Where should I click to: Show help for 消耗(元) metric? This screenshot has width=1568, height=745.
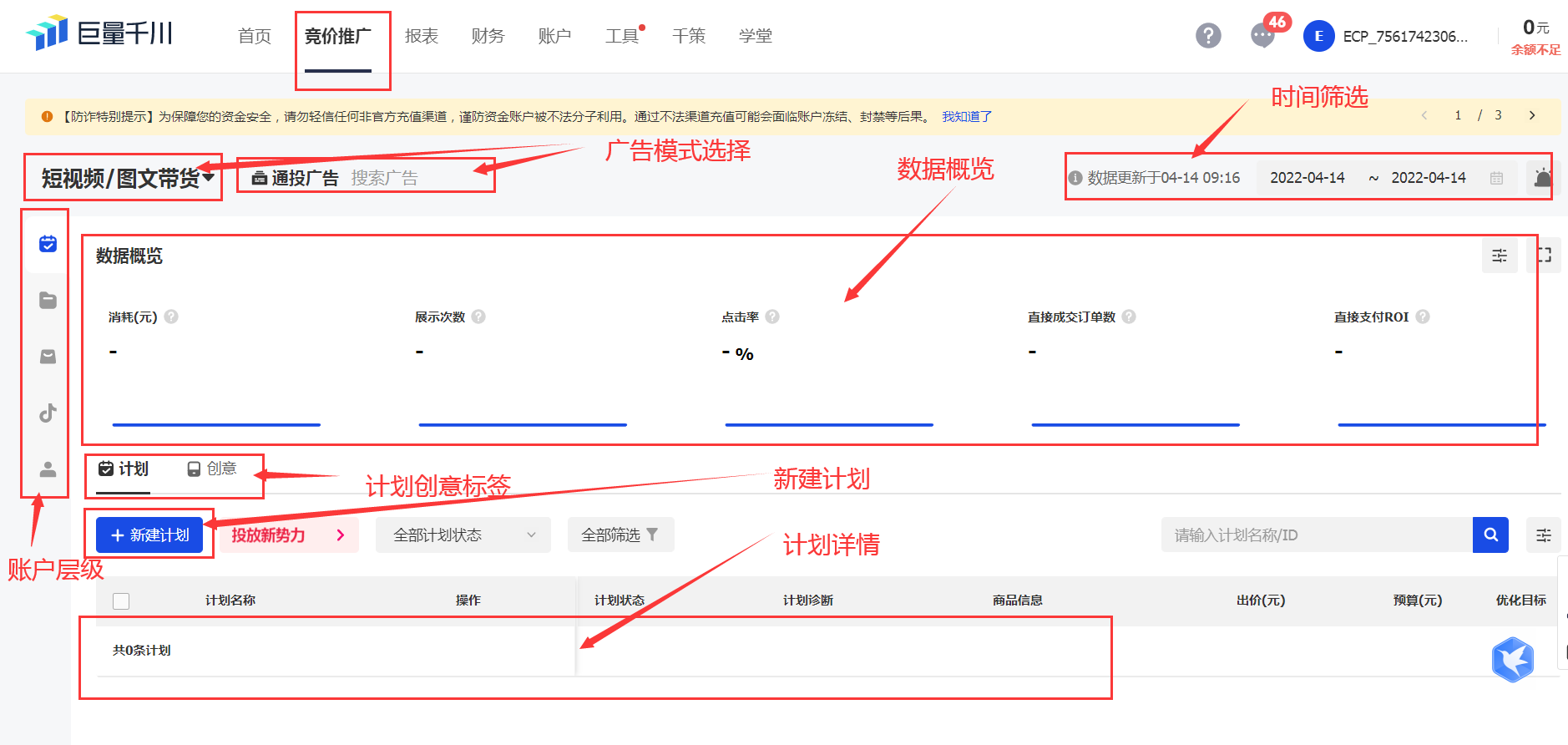171,317
